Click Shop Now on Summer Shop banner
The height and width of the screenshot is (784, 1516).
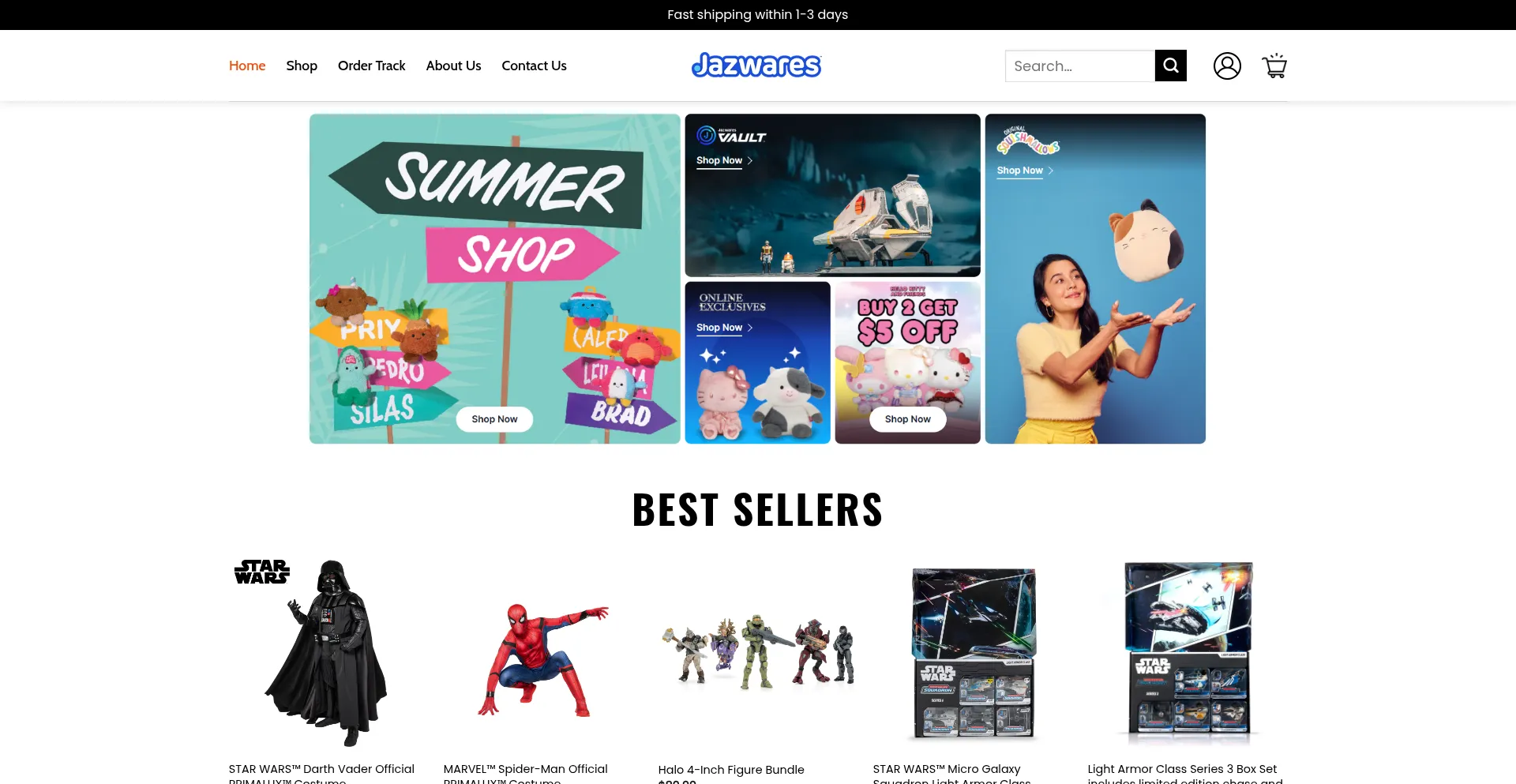[x=494, y=419]
